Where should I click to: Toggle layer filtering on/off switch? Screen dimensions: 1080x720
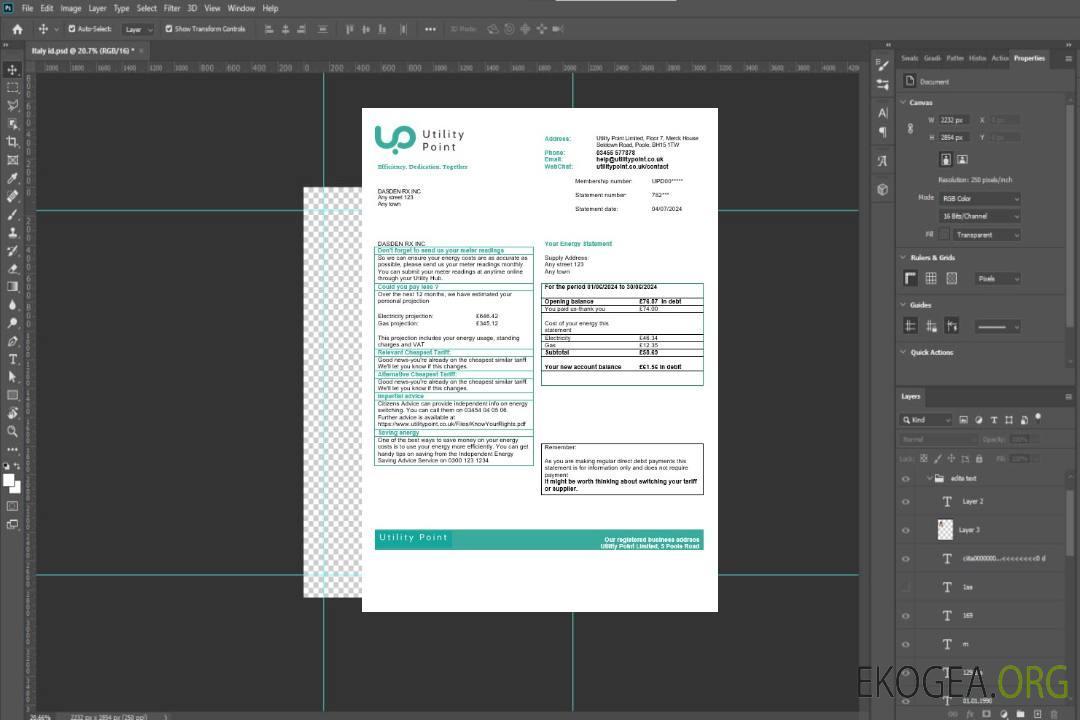coord(1038,417)
